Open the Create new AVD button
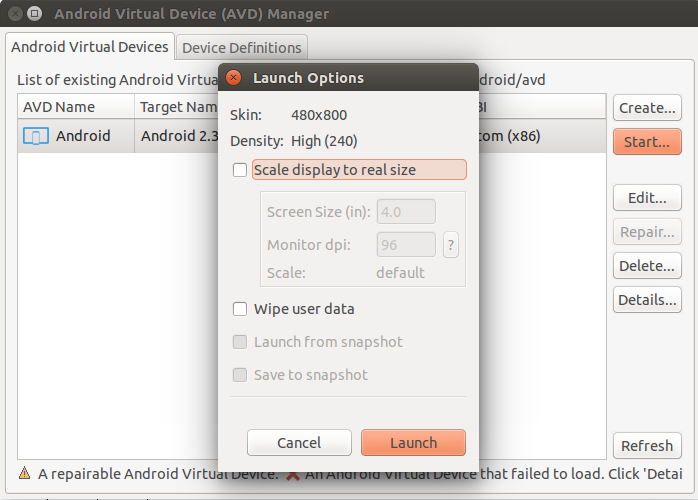Image resolution: width=698 pixels, height=500 pixels. point(647,108)
